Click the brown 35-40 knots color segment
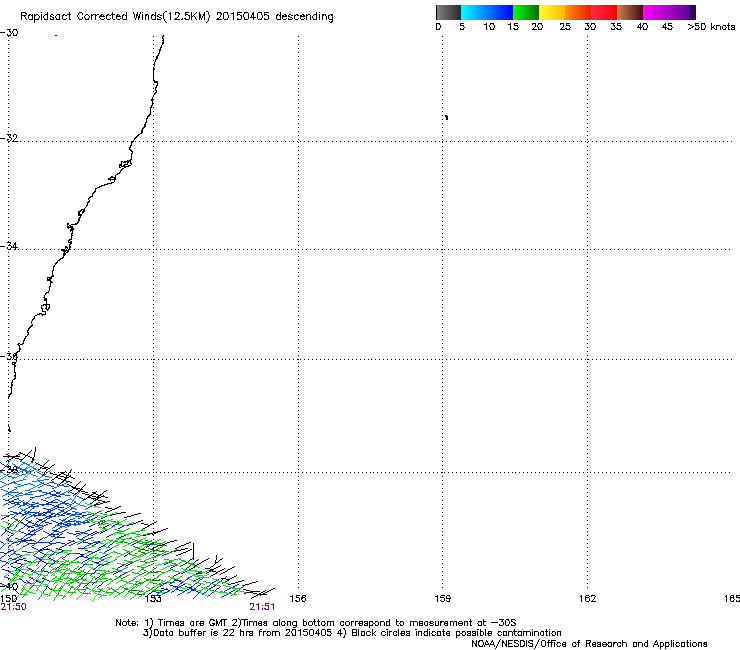This screenshot has width=740, height=650. pos(630,12)
